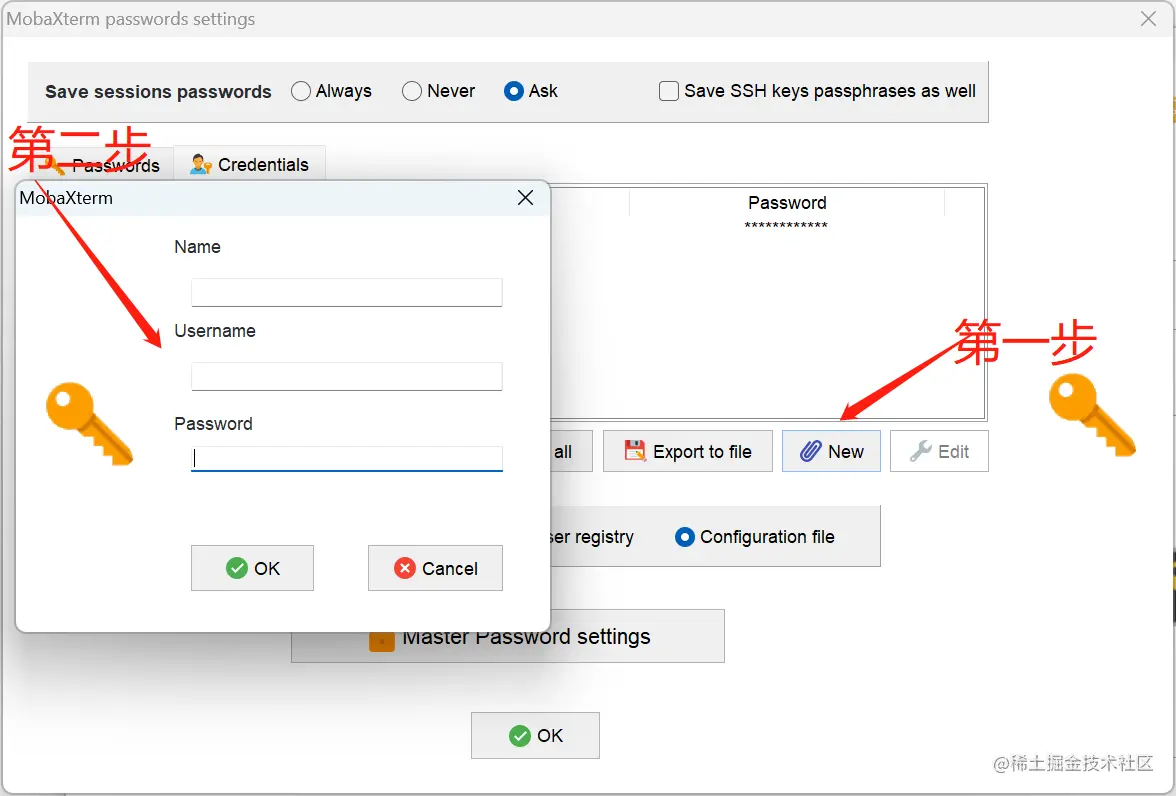
Task: Click the red X icon on Cancel
Action: coord(405,568)
